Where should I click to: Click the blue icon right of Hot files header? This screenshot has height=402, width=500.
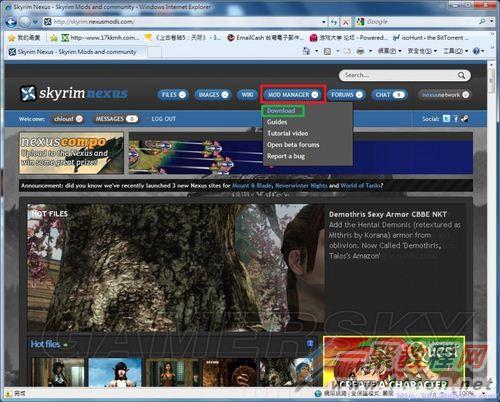[x=310, y=344]
